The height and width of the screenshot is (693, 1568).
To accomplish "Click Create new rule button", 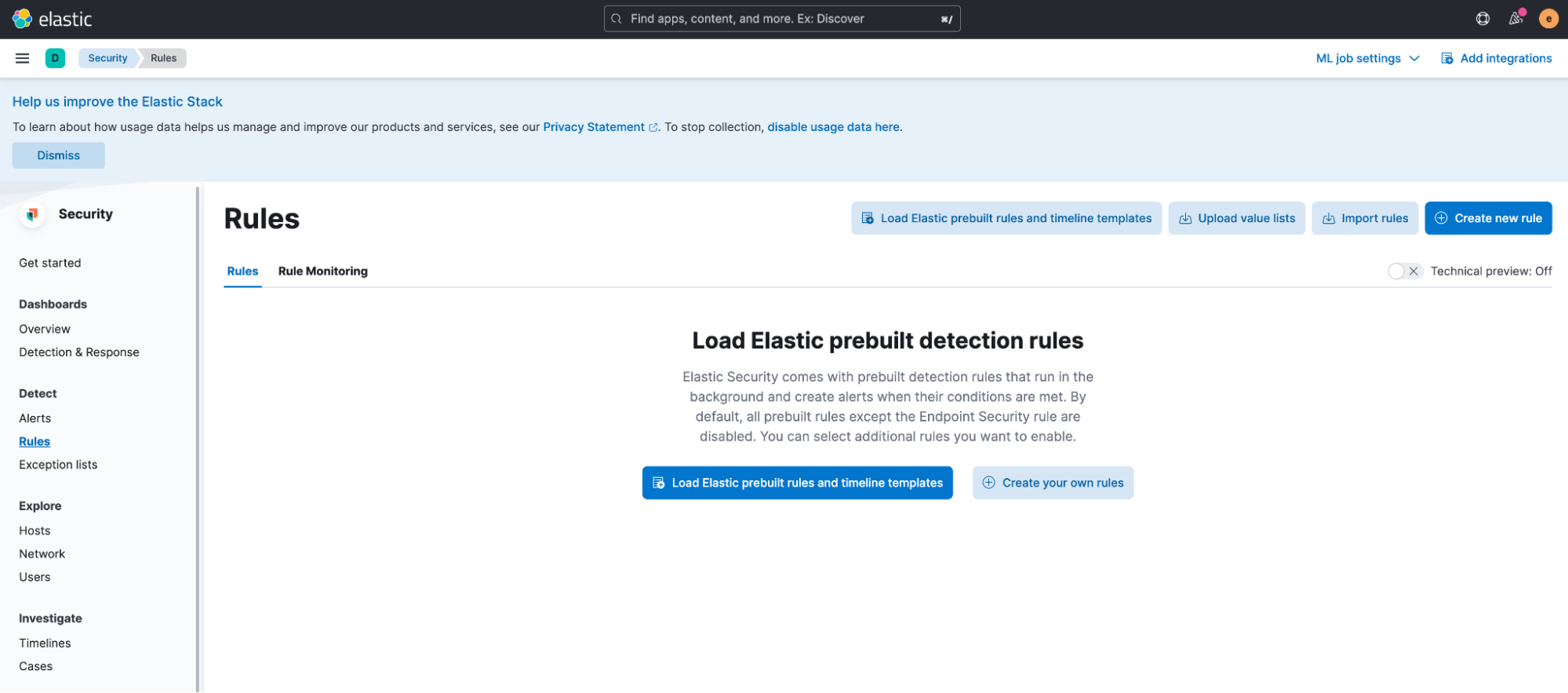I will point(1488,218).
